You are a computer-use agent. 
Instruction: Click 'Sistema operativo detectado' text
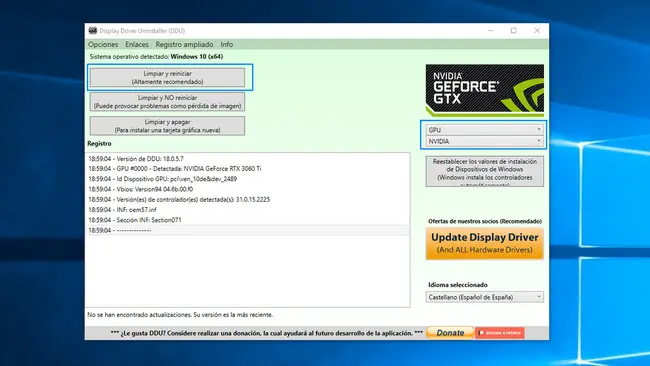pos(156,57)
